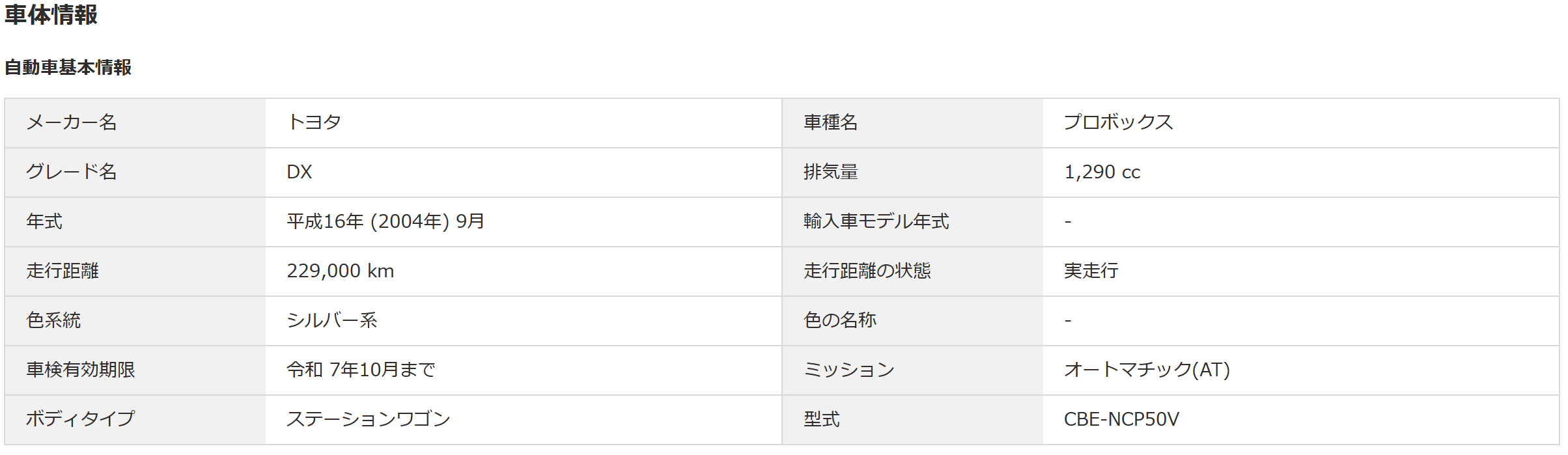Click the 車体情報 heading
1568x455 pixels.
click(x=51, y=14)
